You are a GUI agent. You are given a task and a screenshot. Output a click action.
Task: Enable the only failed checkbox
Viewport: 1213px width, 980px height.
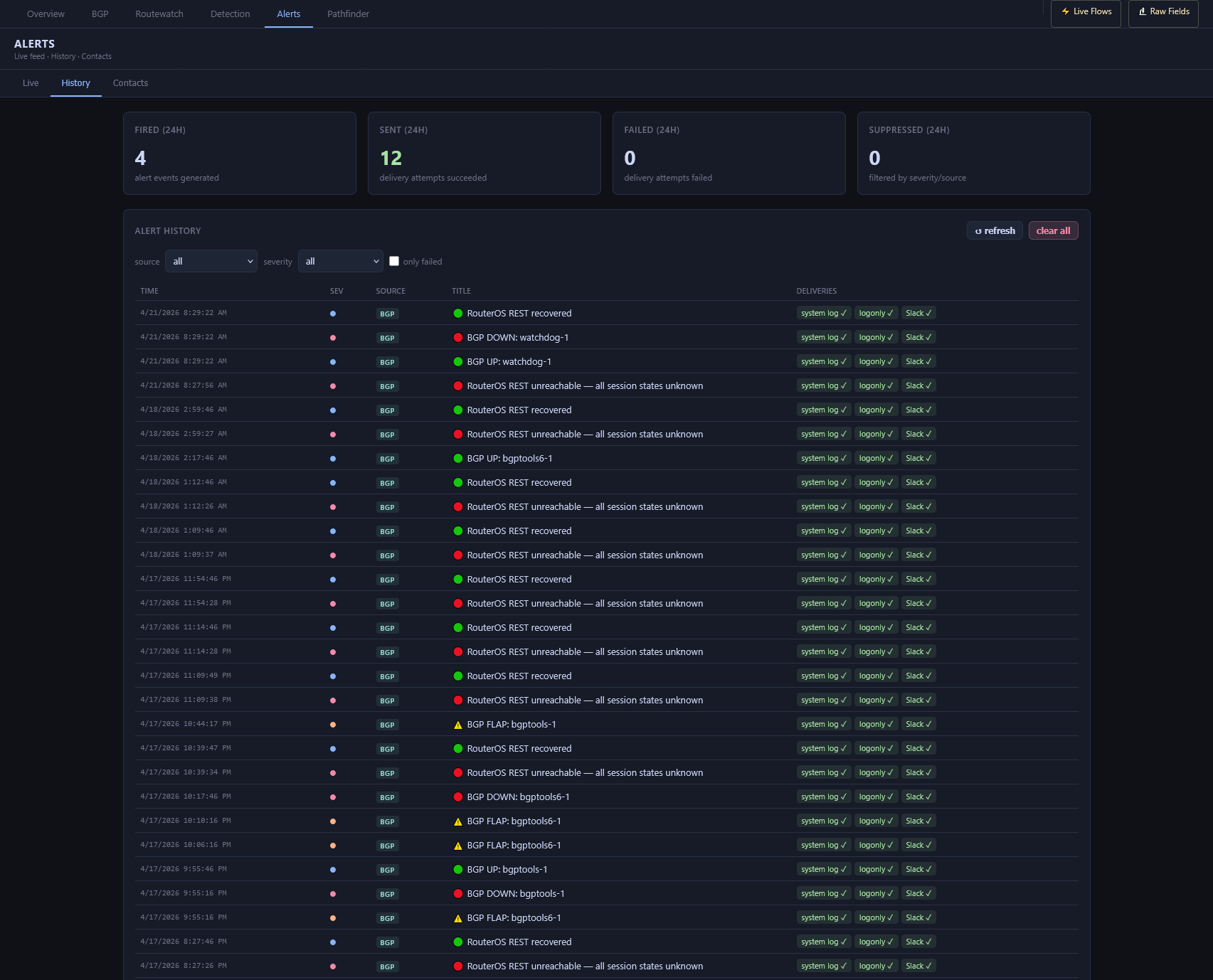click(x=394, y=261)
